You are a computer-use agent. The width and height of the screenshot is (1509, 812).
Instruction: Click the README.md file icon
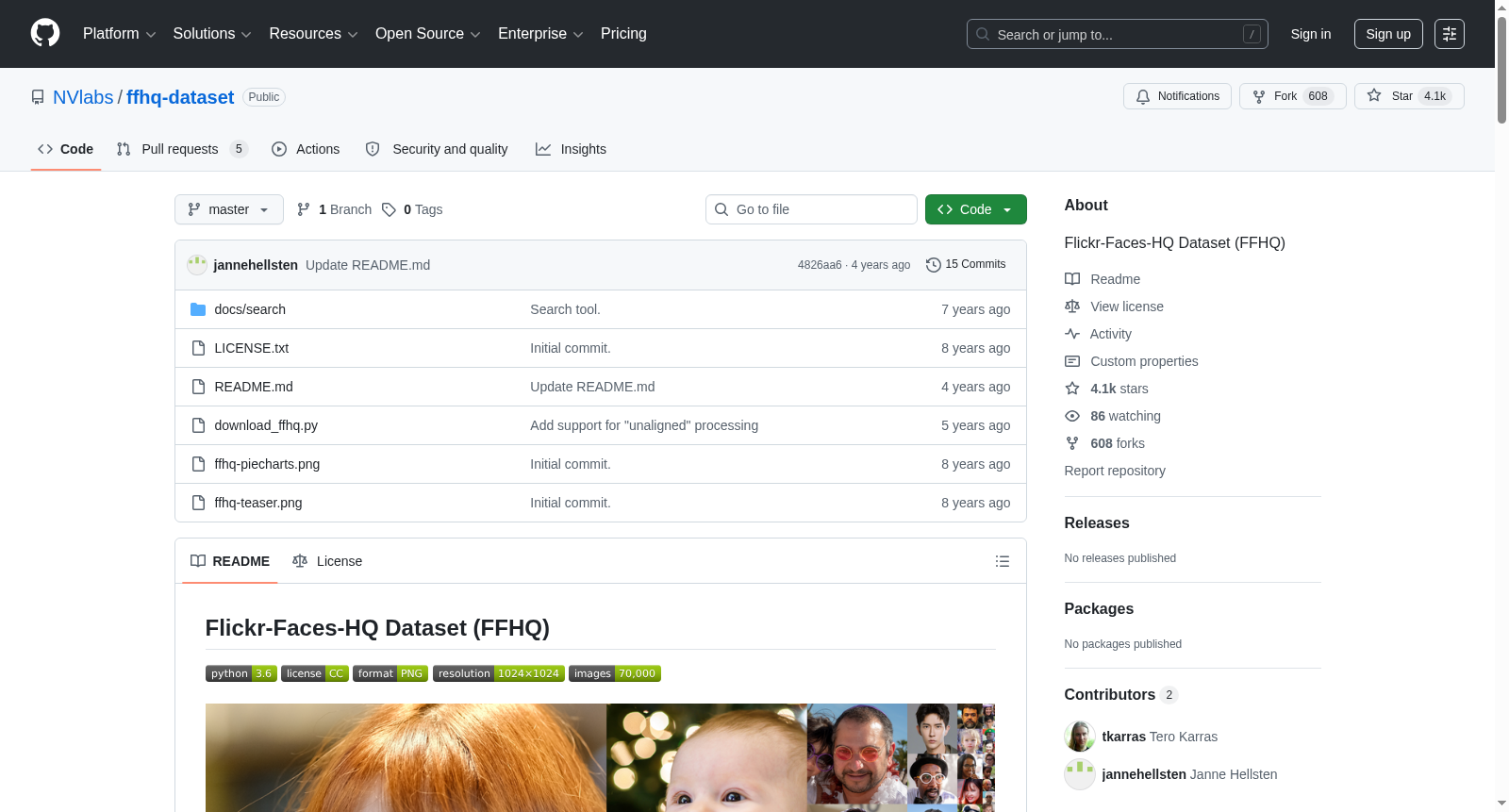coord(198,387)
